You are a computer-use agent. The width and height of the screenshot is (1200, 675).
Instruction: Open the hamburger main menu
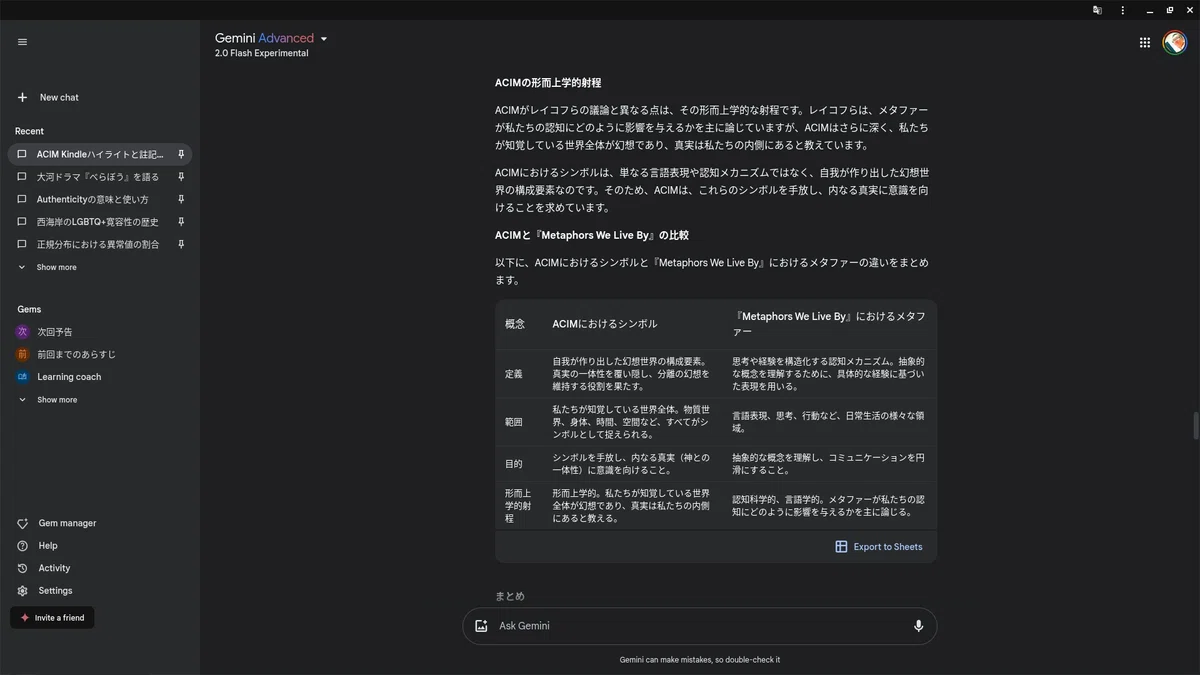[22, 42]
